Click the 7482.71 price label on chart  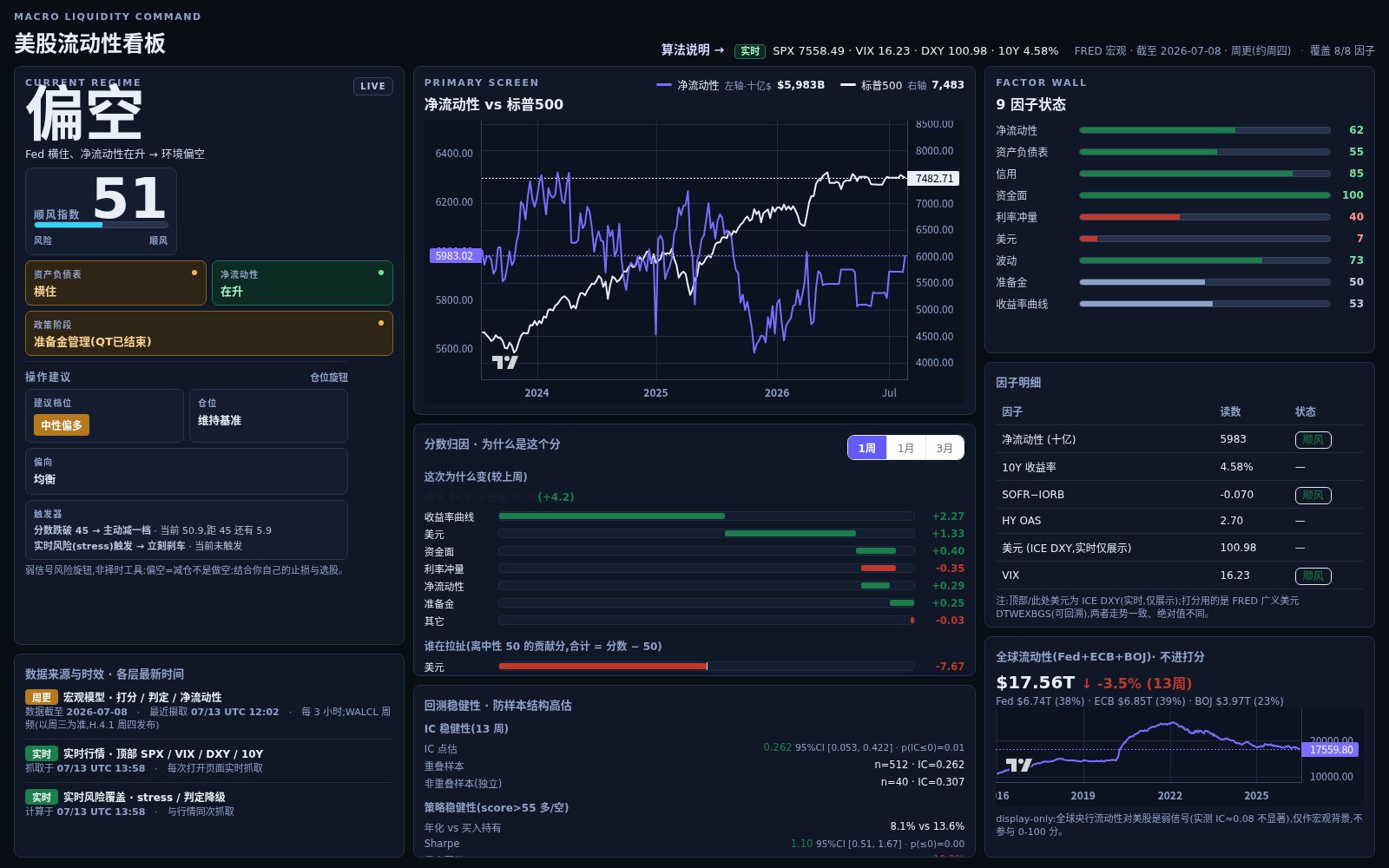(933, 178)
